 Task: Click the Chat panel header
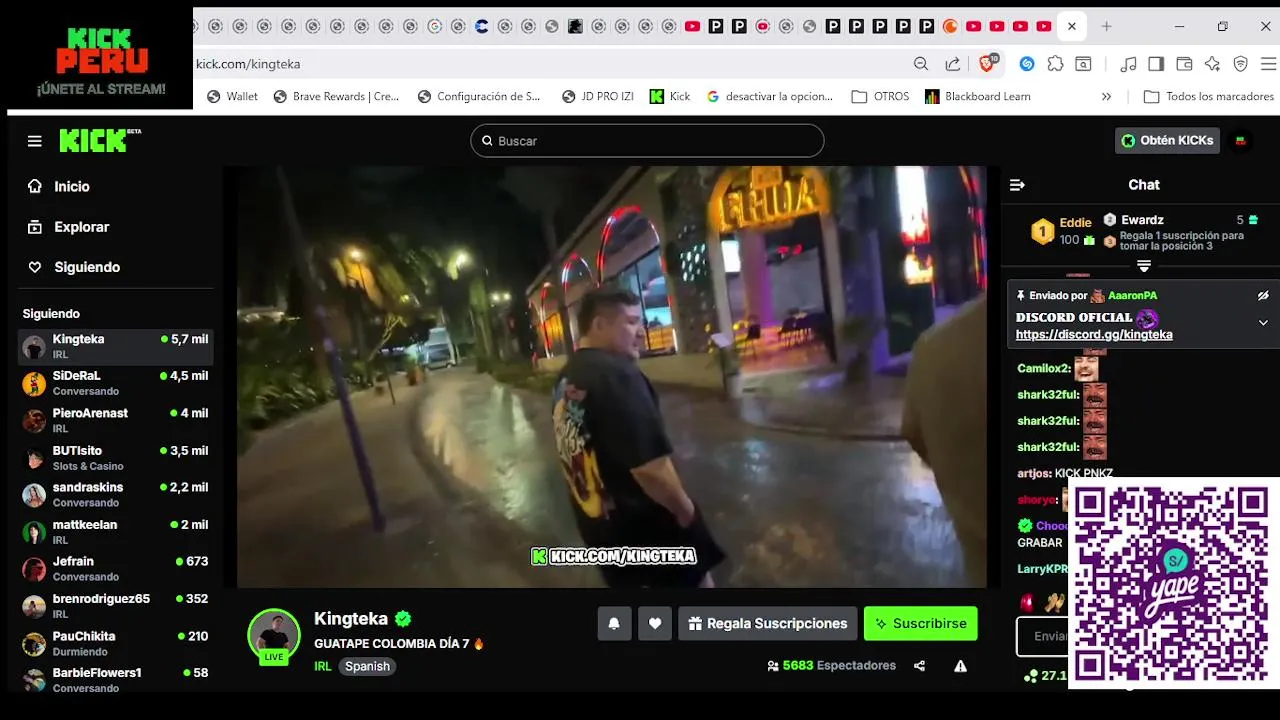(1144, 185)
